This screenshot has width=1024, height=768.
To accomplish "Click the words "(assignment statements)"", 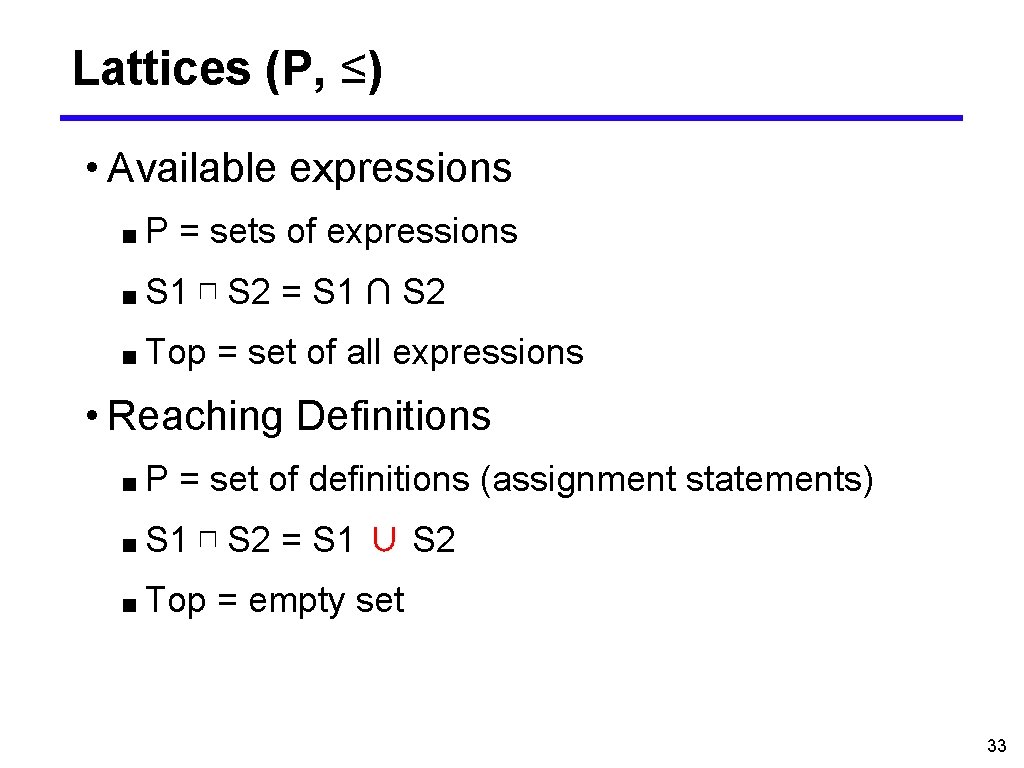I will [x=677, y=480].
